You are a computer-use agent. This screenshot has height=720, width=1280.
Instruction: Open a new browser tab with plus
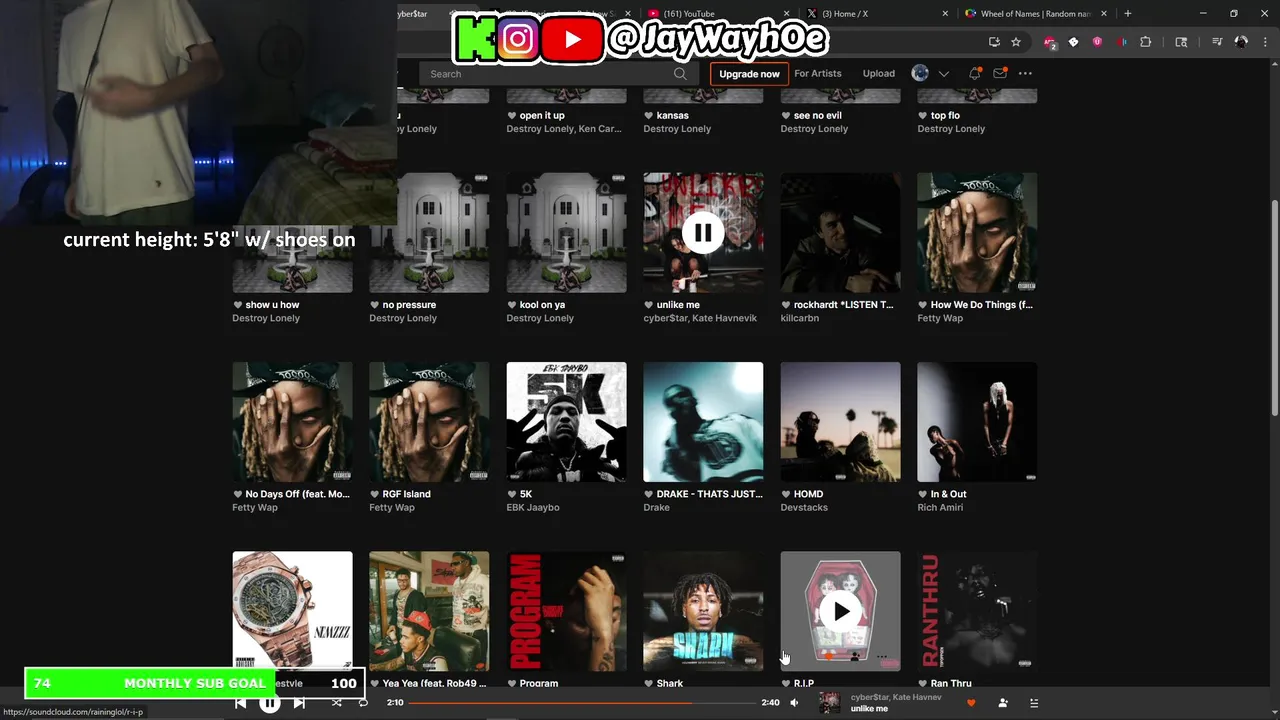[1128, 13]
